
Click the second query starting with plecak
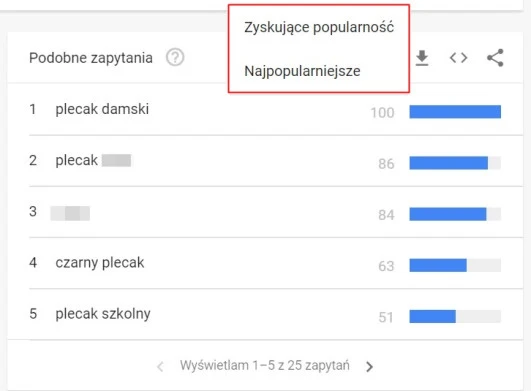click(93, 160)
